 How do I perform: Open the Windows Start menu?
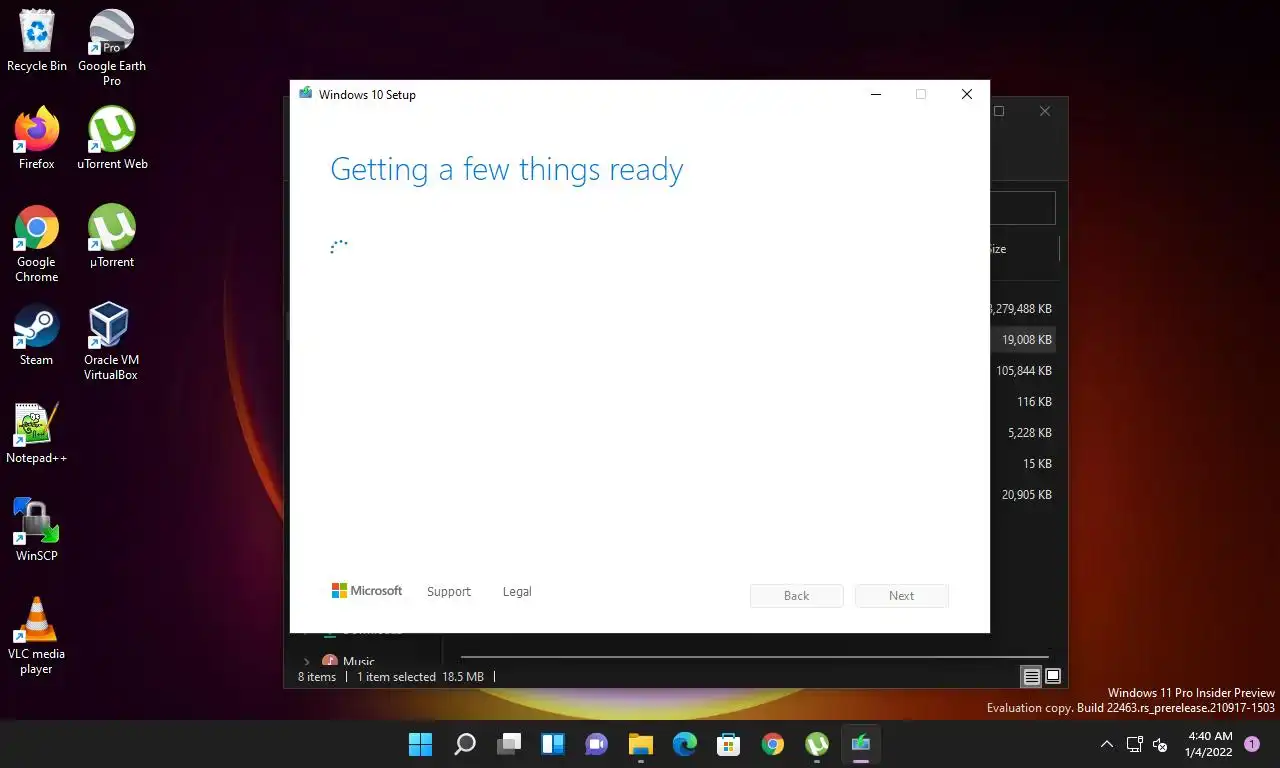tap(421, 744)
